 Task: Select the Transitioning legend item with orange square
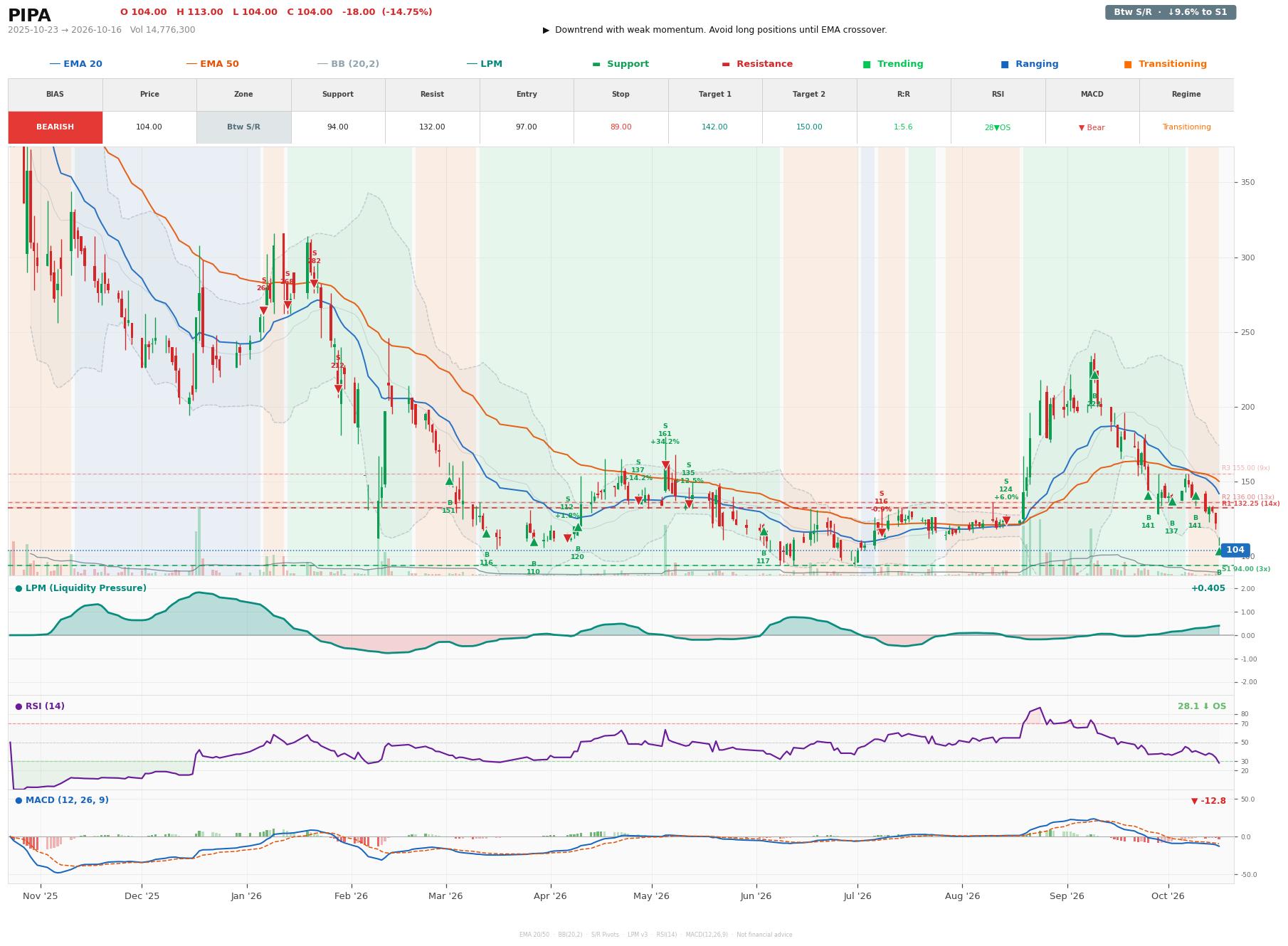(x=1165, y=64)
